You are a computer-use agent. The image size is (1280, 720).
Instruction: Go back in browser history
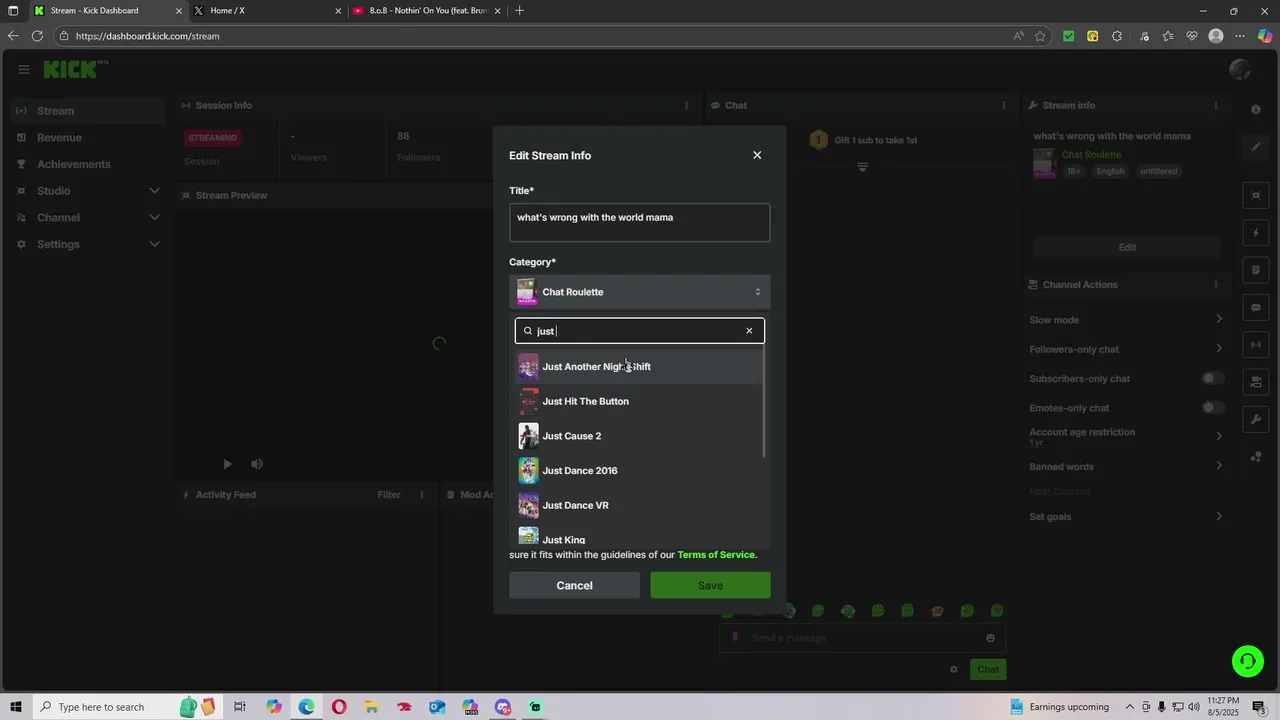coord(13,36)
